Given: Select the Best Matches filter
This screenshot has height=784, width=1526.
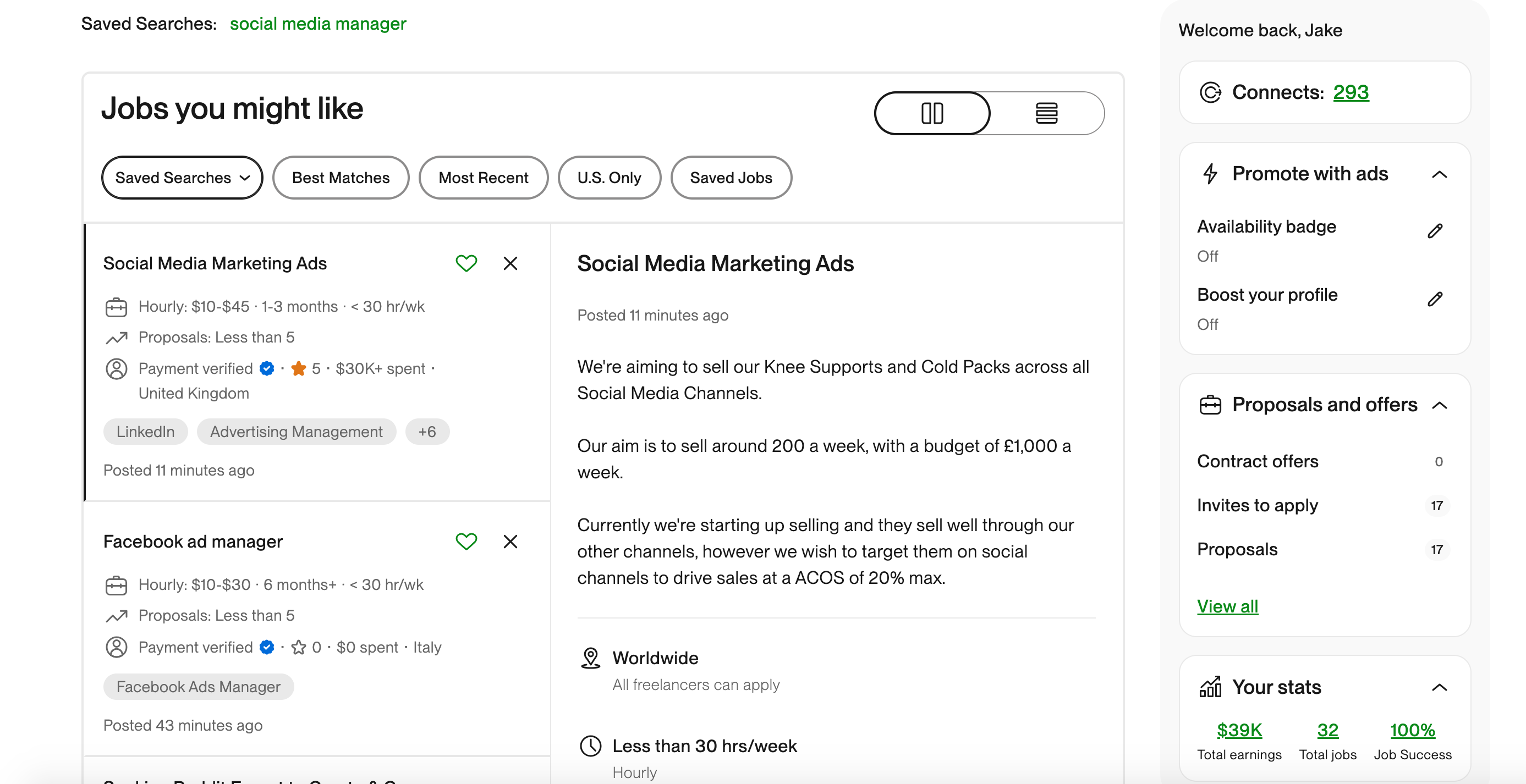Looking at the screenshot, I should 340,177.
